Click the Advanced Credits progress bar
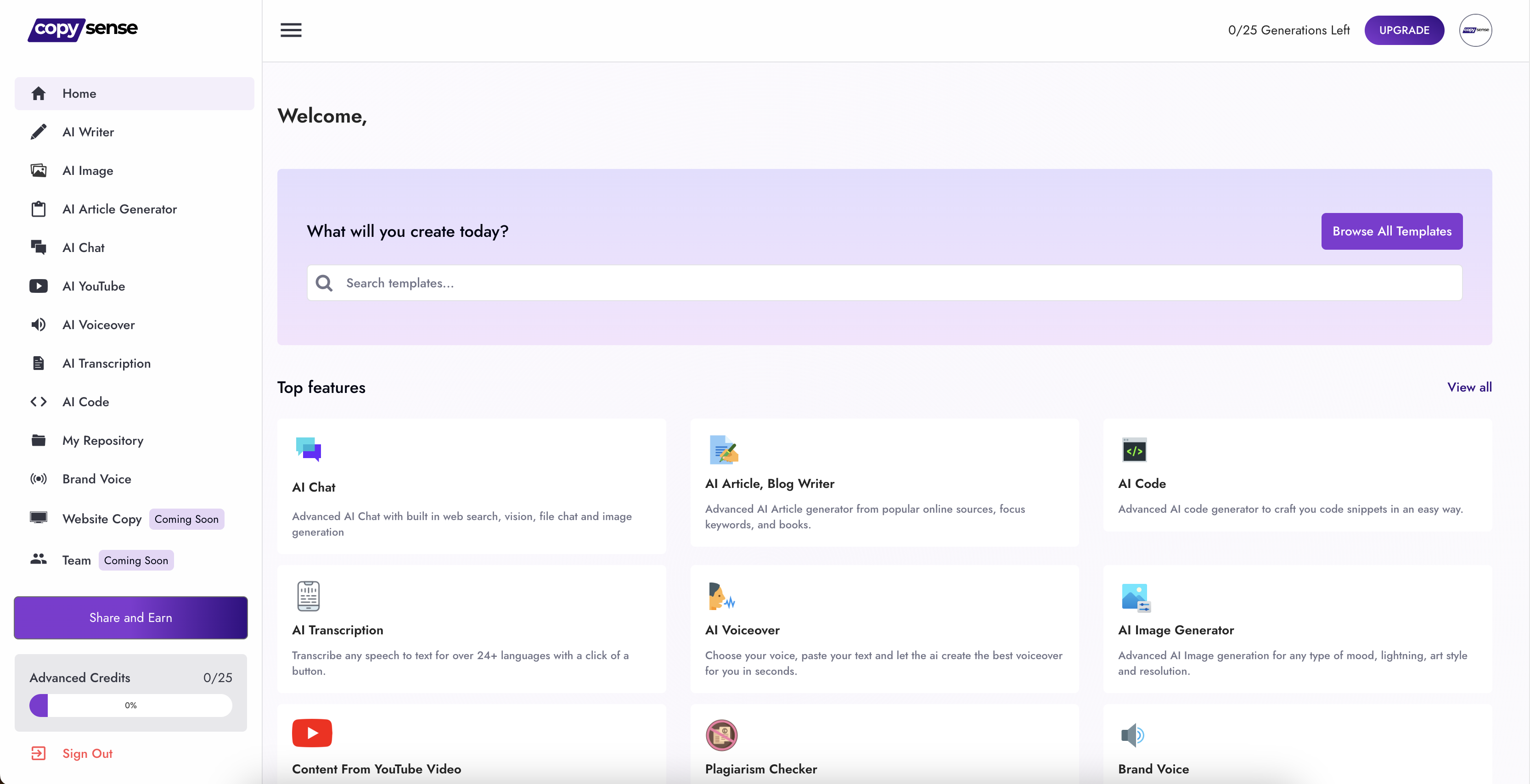 point(131,706)
